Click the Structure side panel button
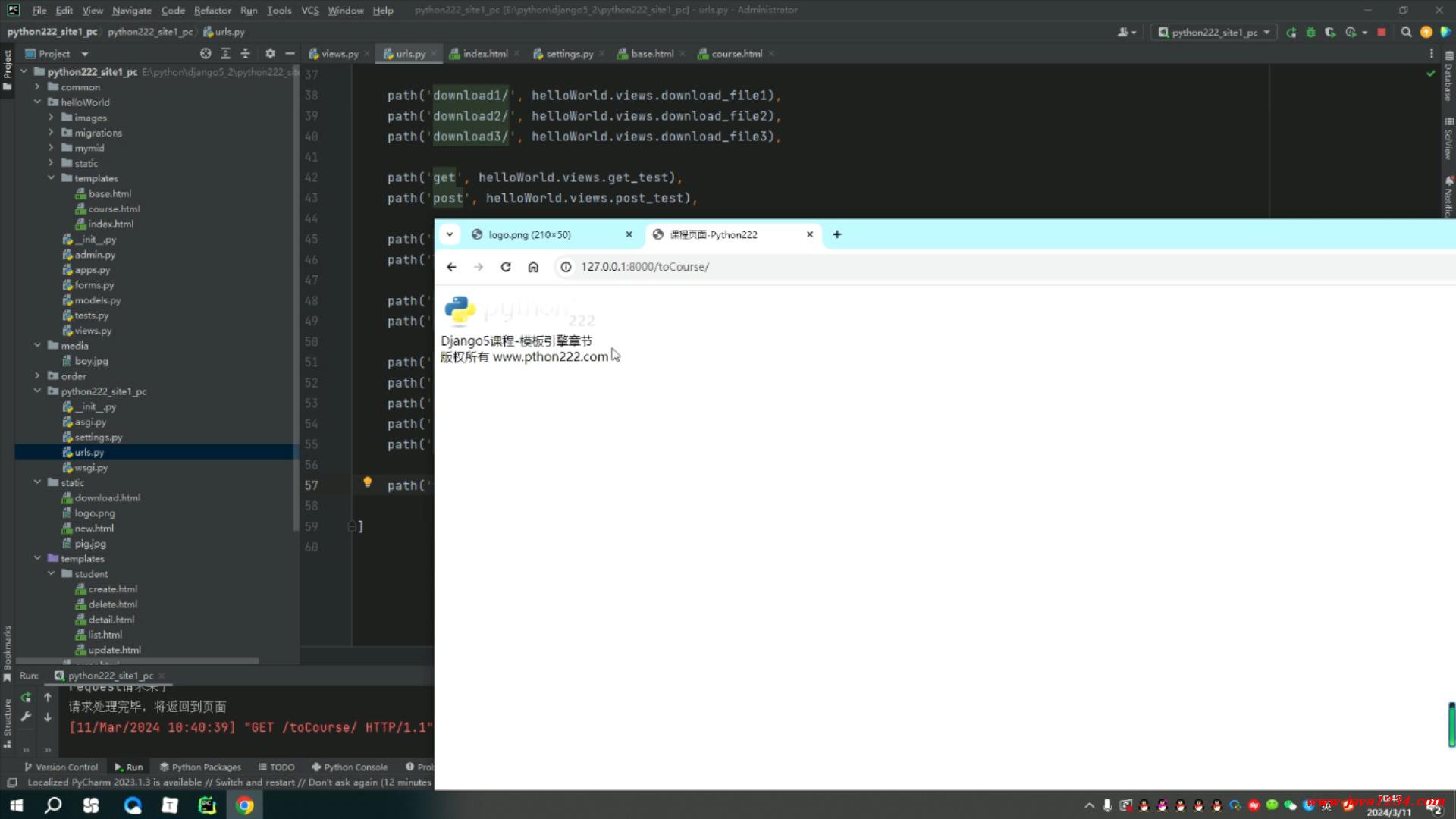 (x=7, y=722)
